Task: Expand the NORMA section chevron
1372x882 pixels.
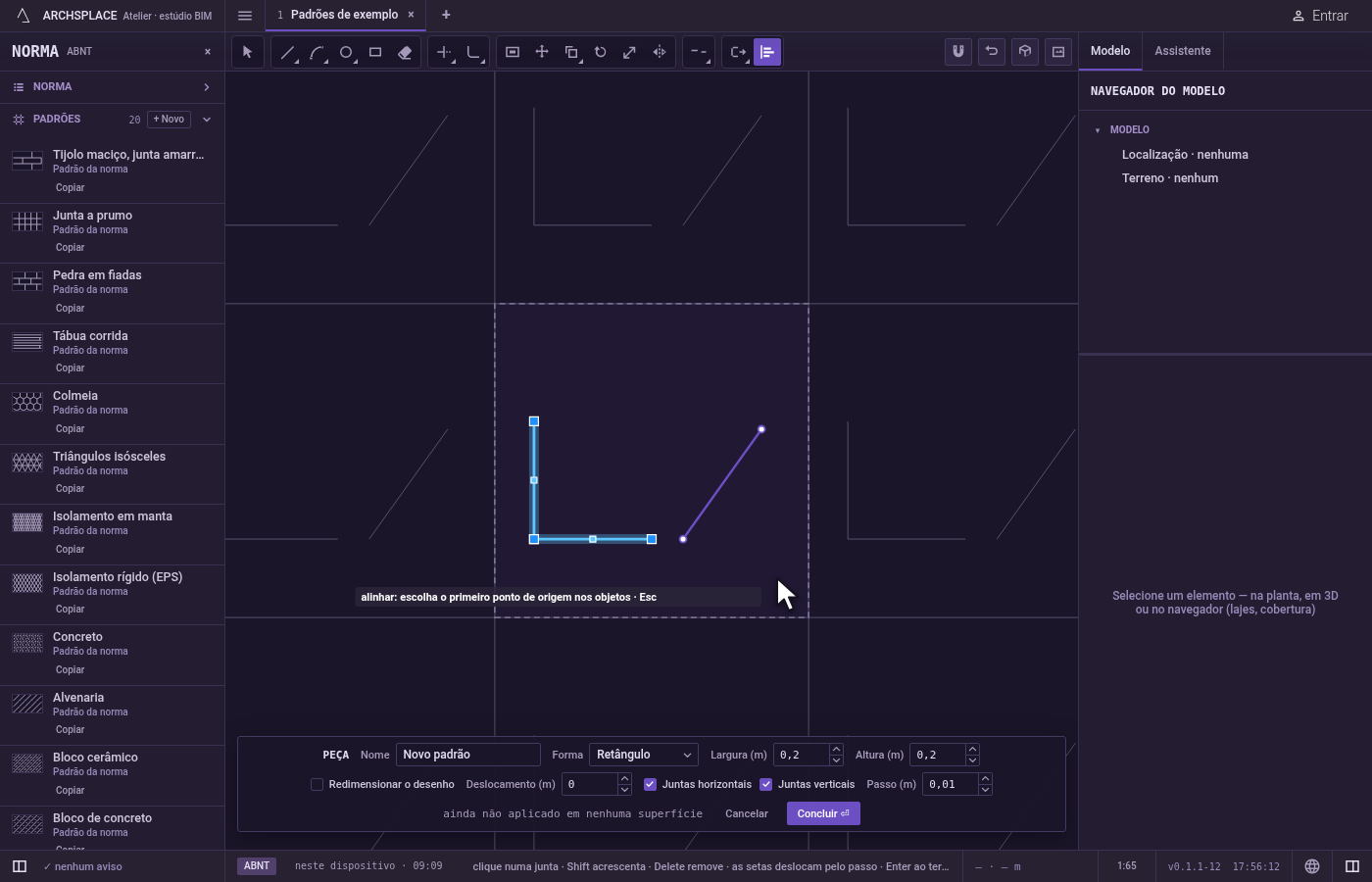Action: [207, 87]
